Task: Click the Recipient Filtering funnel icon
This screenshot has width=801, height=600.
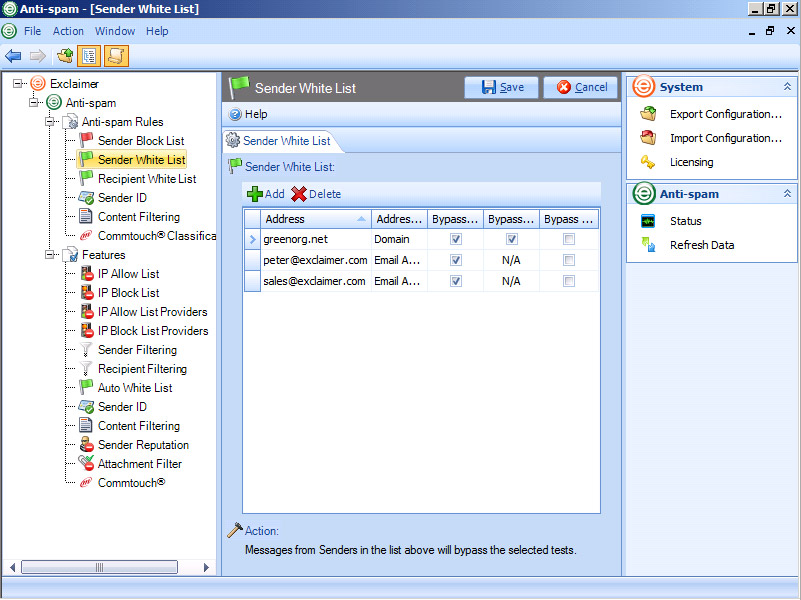Action: tap(86, 369)
